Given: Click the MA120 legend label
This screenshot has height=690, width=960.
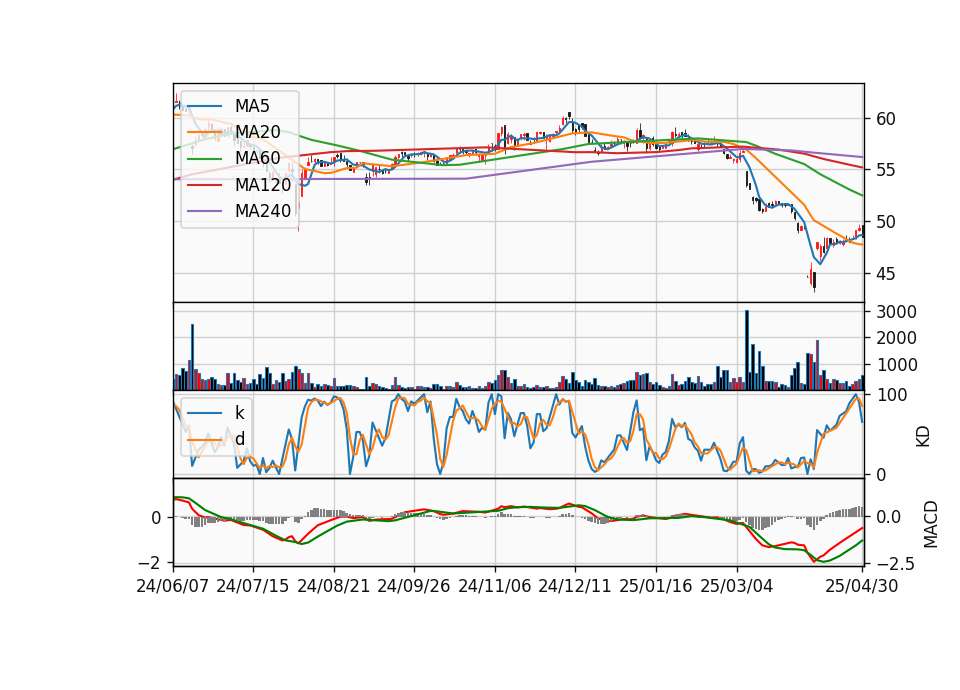Looking at the screenshot, I should 263,184.
